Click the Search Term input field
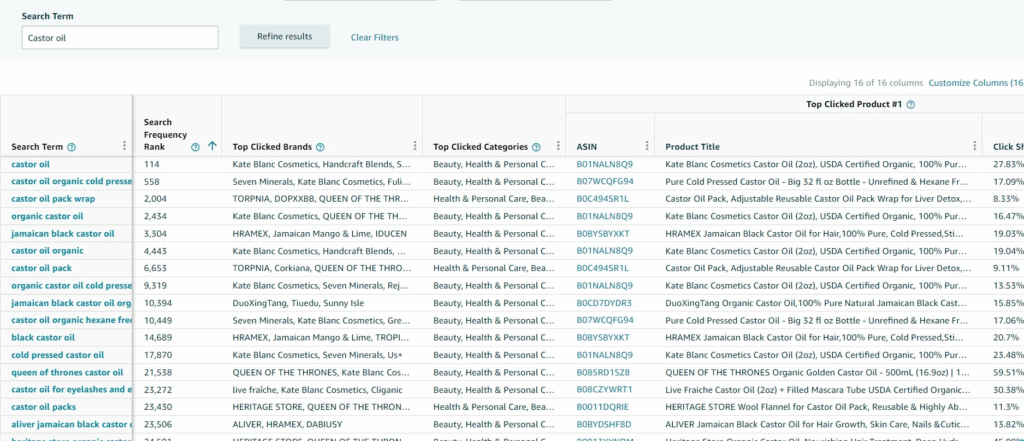Screen dimensions: 1024x441 click(x=120, y=38)
